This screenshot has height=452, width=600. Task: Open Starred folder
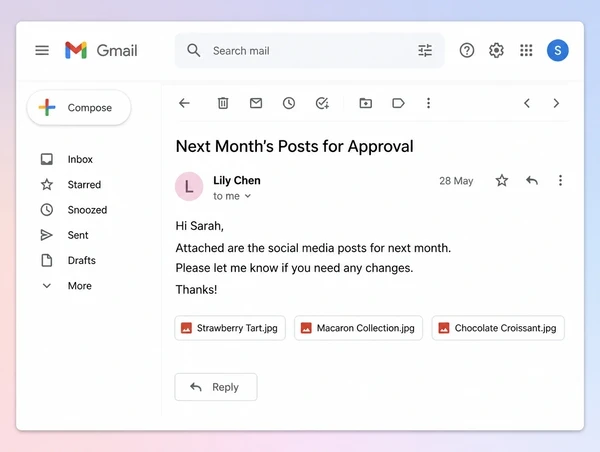(71, 184)
